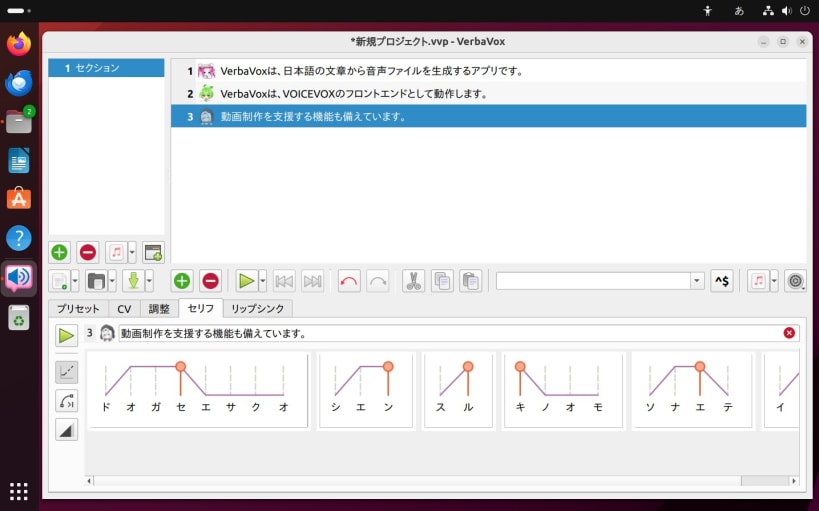The width and height of the screenshot is (819, 511).
Task: Click accent marker above エ in ソナエテ
Action: tap(700, 366)
